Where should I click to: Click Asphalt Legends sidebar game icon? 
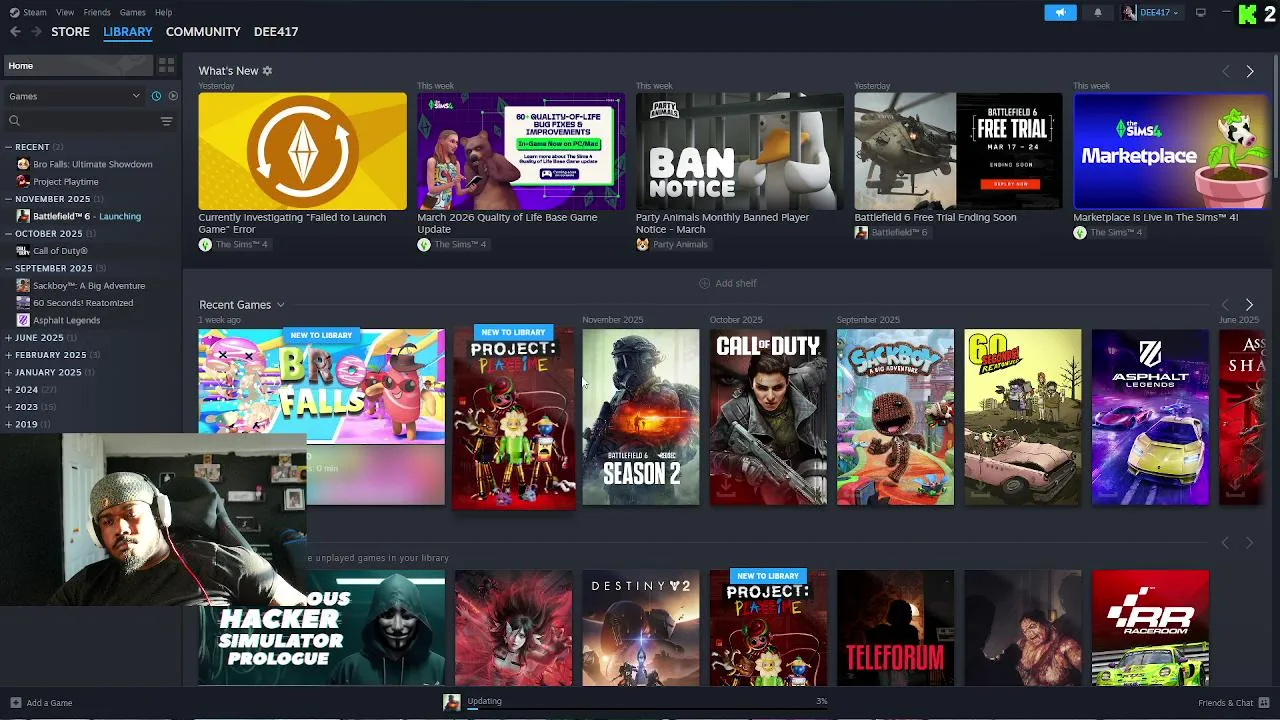pos(23,320)
